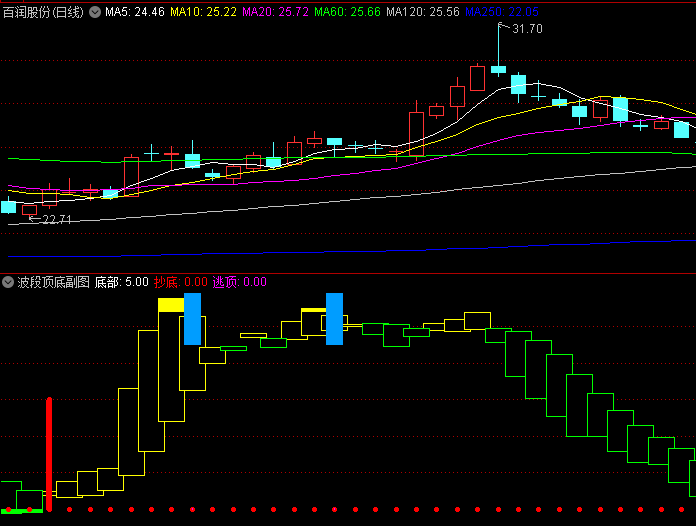The image size is (696, 526).
Task: Select the MA20: 25.72 label
Action: [x=275, y=12]
